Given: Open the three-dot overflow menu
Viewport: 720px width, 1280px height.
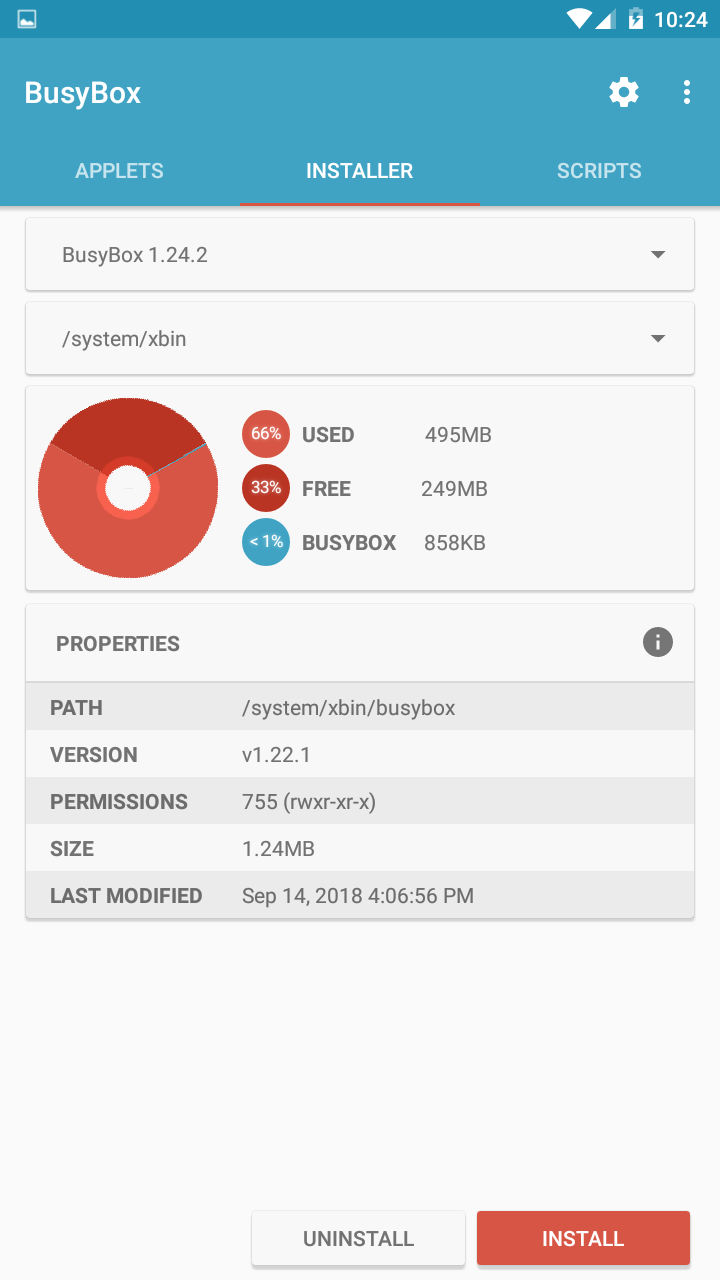Looking at the screenshot, I should 686,93.
